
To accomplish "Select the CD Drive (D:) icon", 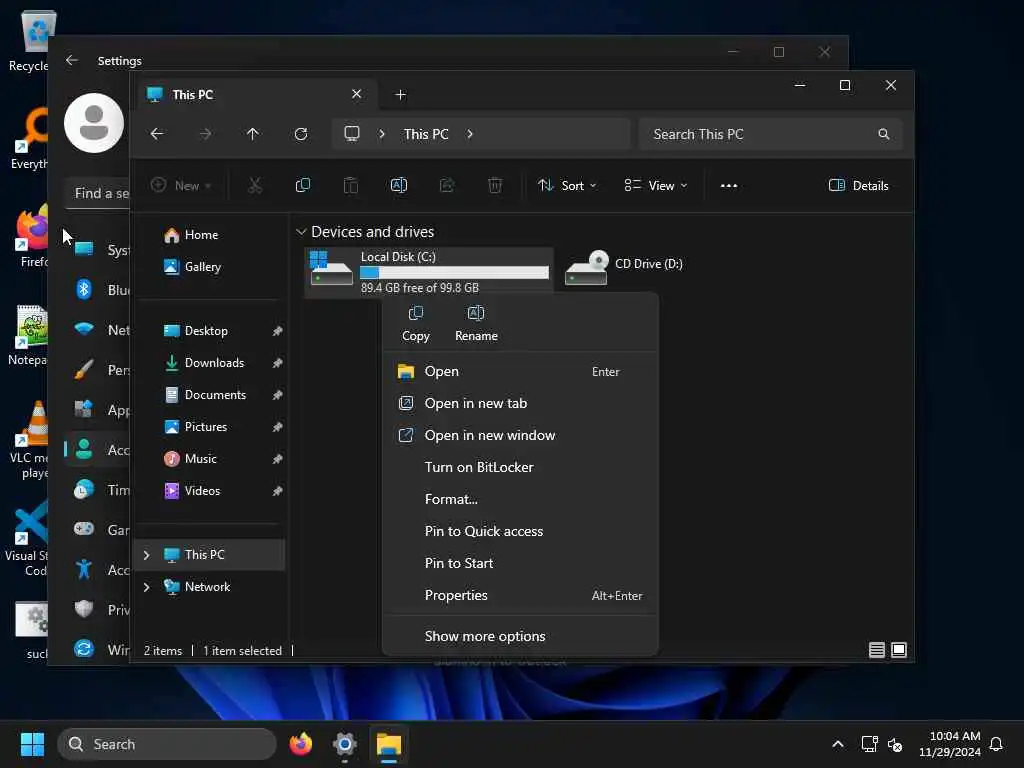I will pyautogui.click(x=586, y=268).
